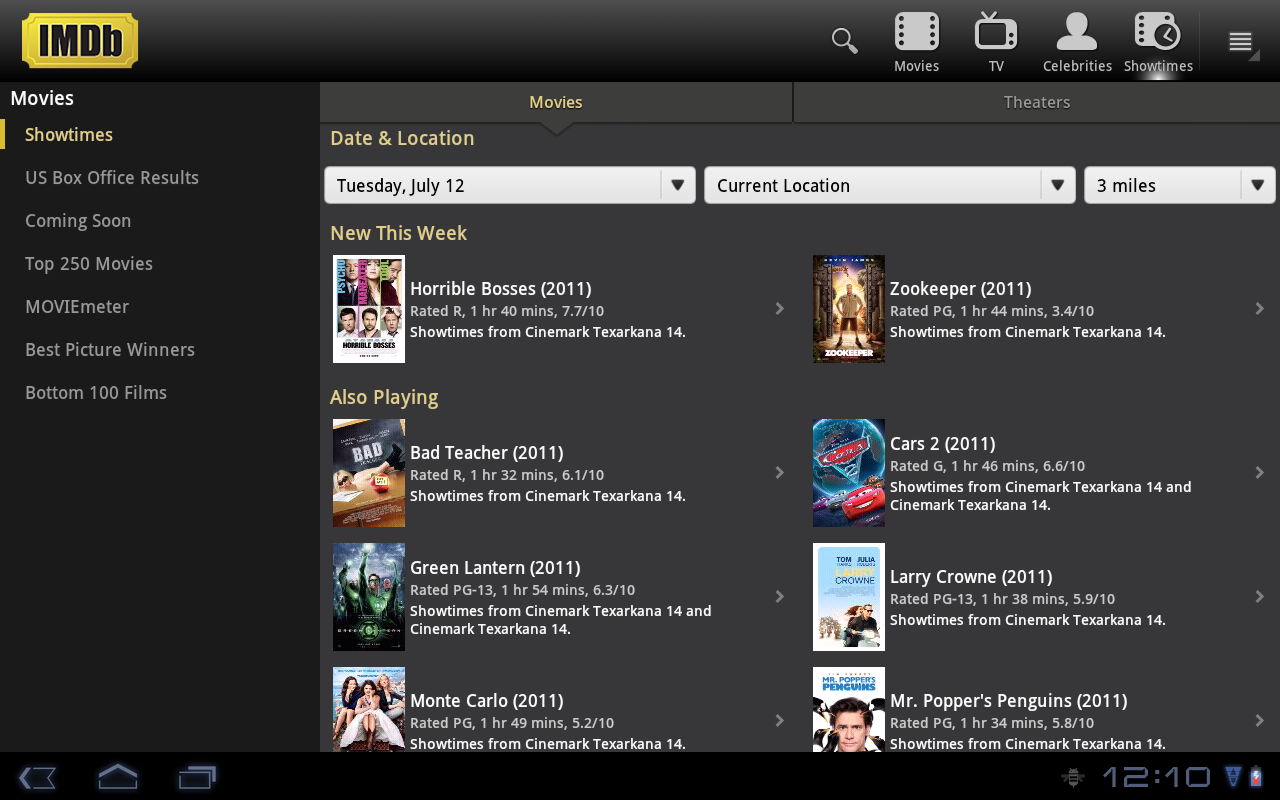Change the 3 miles distance dropdown
This screenshot has width=1280, height=800.
coord(1180,185)
